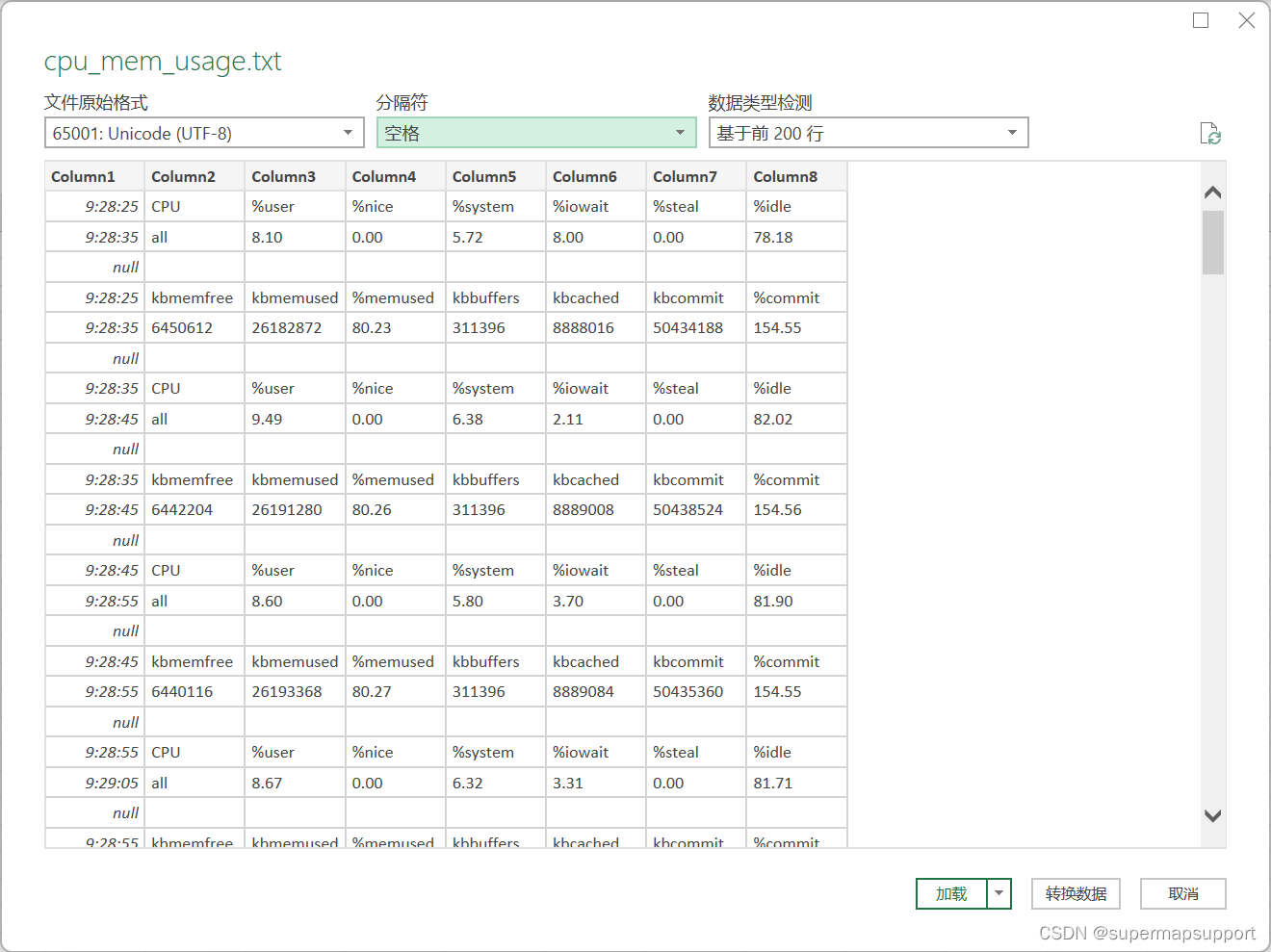Viewport: 1271px width, 952px height.
Task: Click the cell with value 3.31
Action: coord(596,783)
